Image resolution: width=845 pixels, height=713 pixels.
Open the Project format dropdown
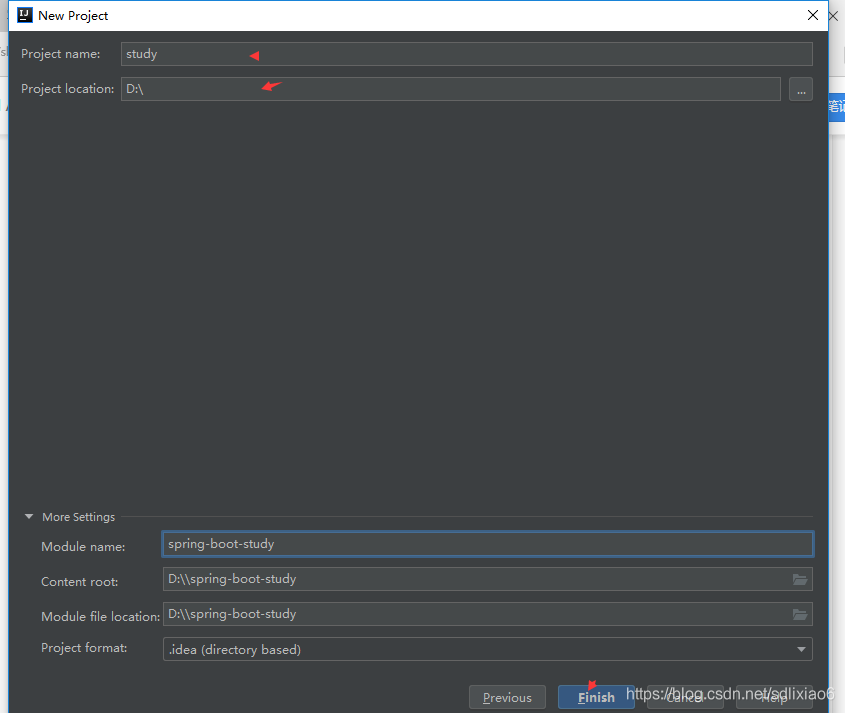click(x=488, y=649)
